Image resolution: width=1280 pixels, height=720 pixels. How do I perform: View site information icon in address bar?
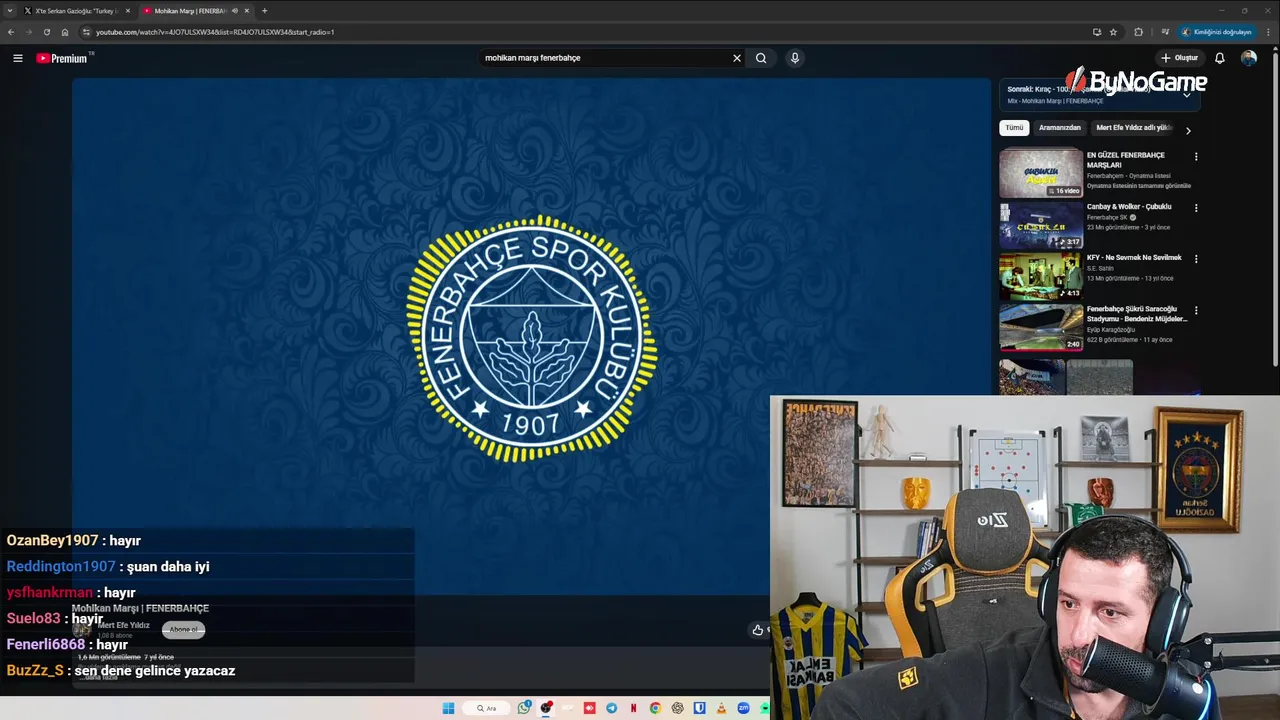[86, 32]
